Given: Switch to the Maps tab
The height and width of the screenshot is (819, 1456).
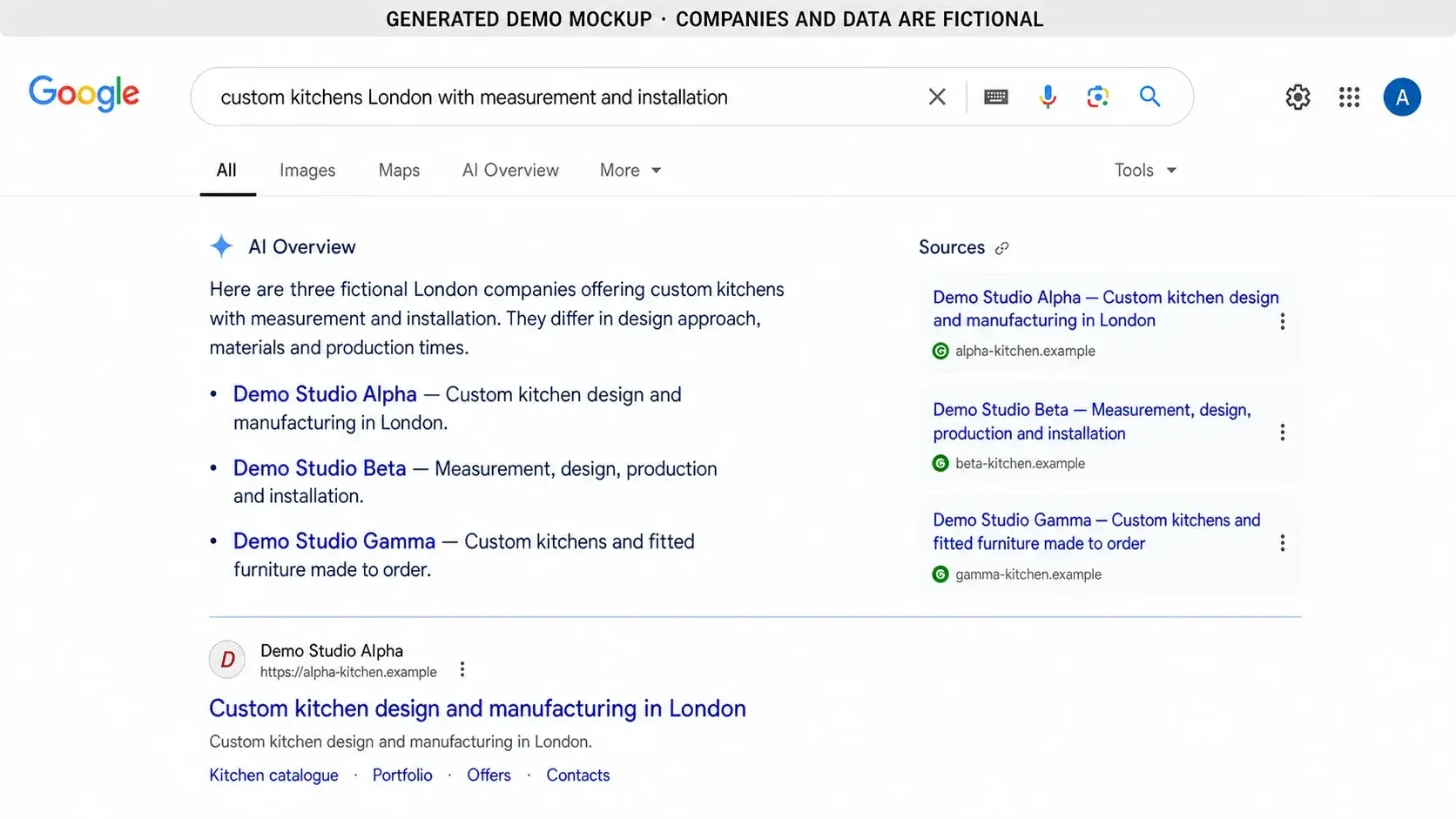Looking at the screenshot, I should (399, 170).
